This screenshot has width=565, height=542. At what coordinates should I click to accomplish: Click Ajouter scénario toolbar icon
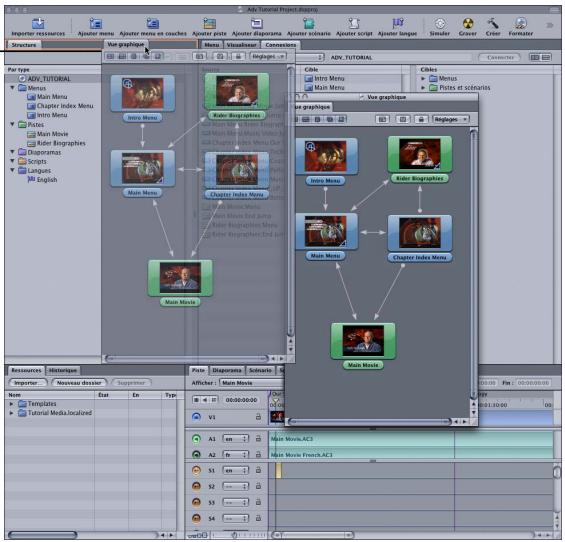click(308, 23)
